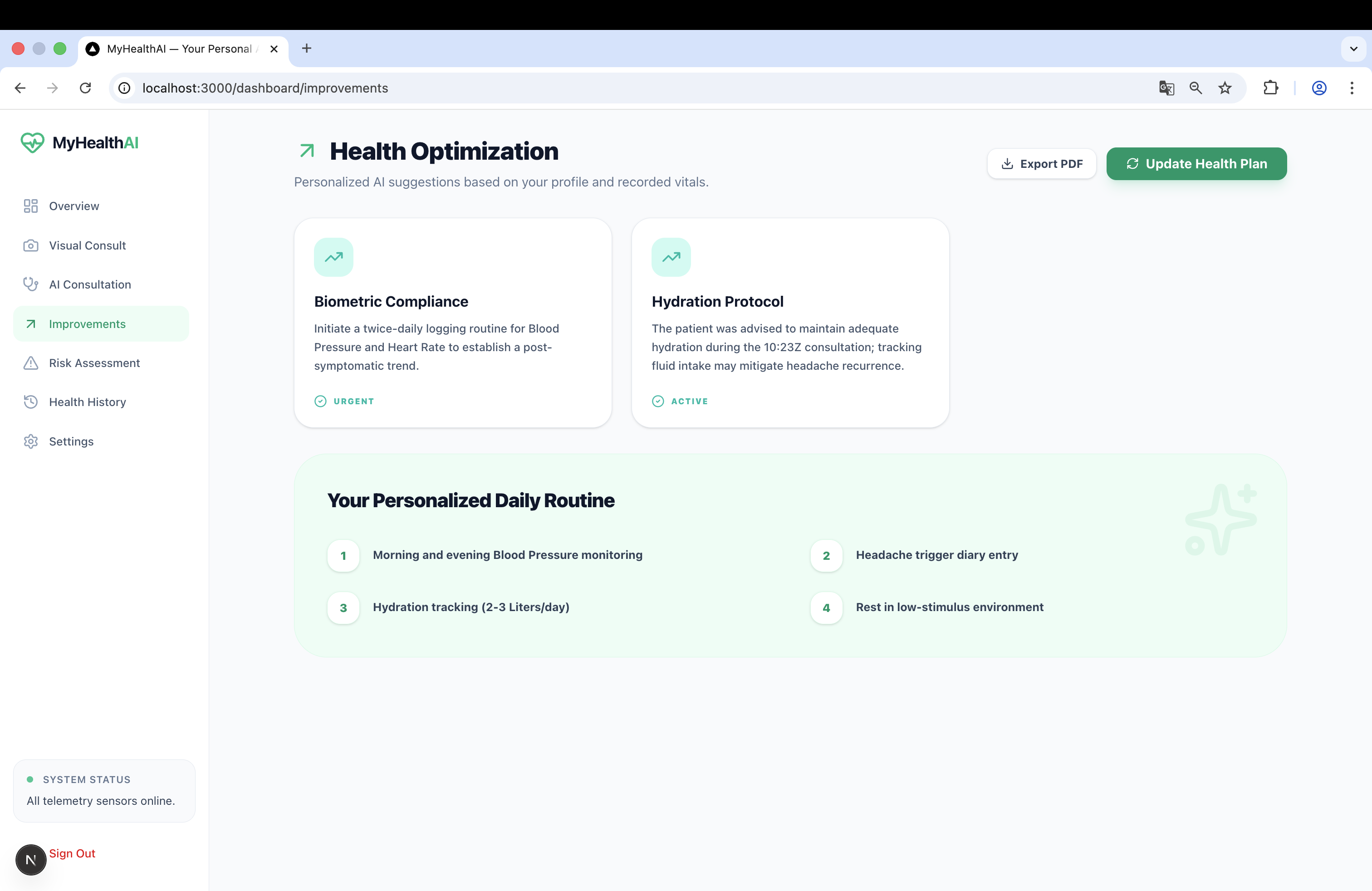
Task: Expand the browser tab search chevron
Action: (x=1353, y=49)
